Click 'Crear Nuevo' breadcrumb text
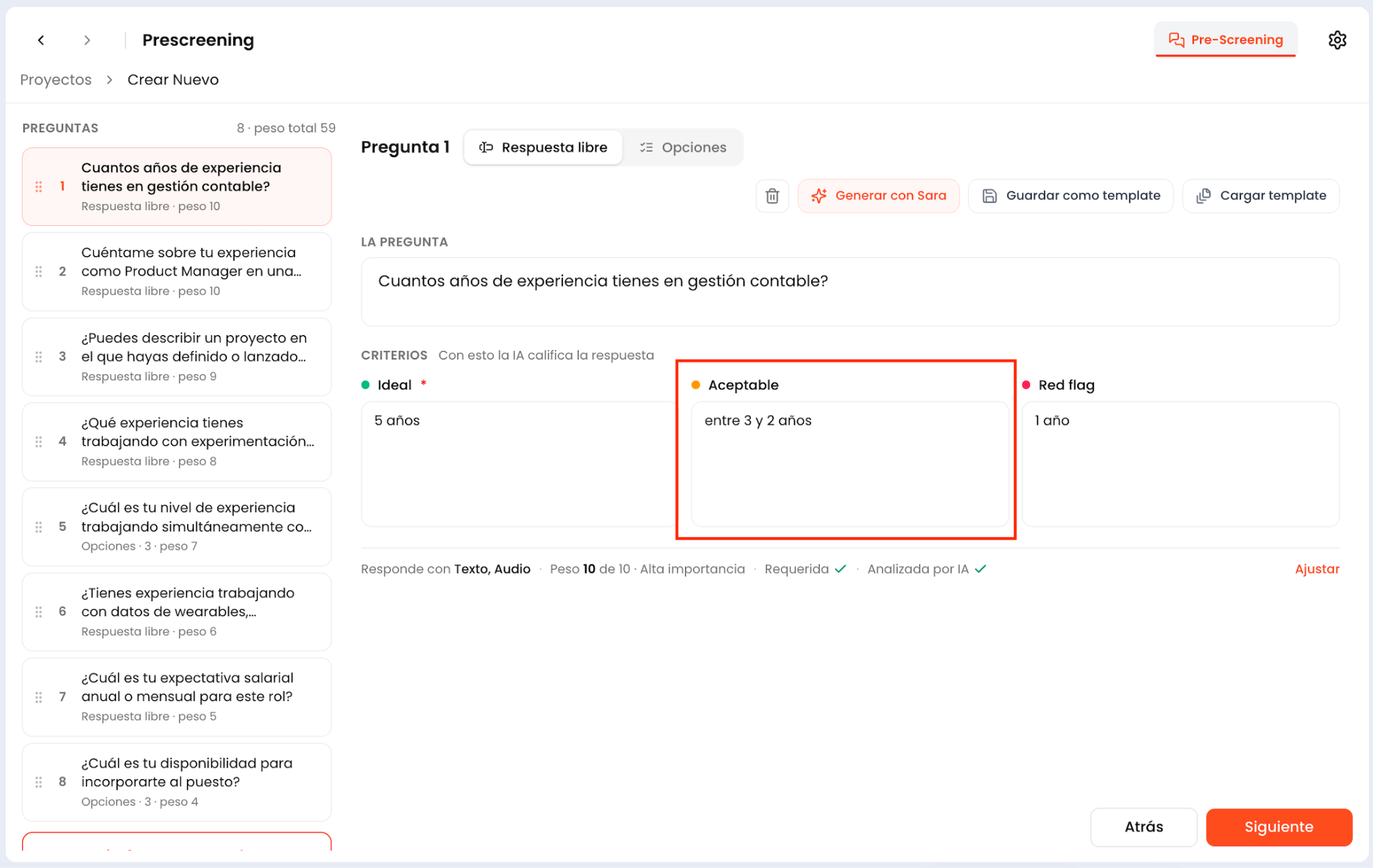The width and height of the screenshot is (1373, 868). [173, 80]
